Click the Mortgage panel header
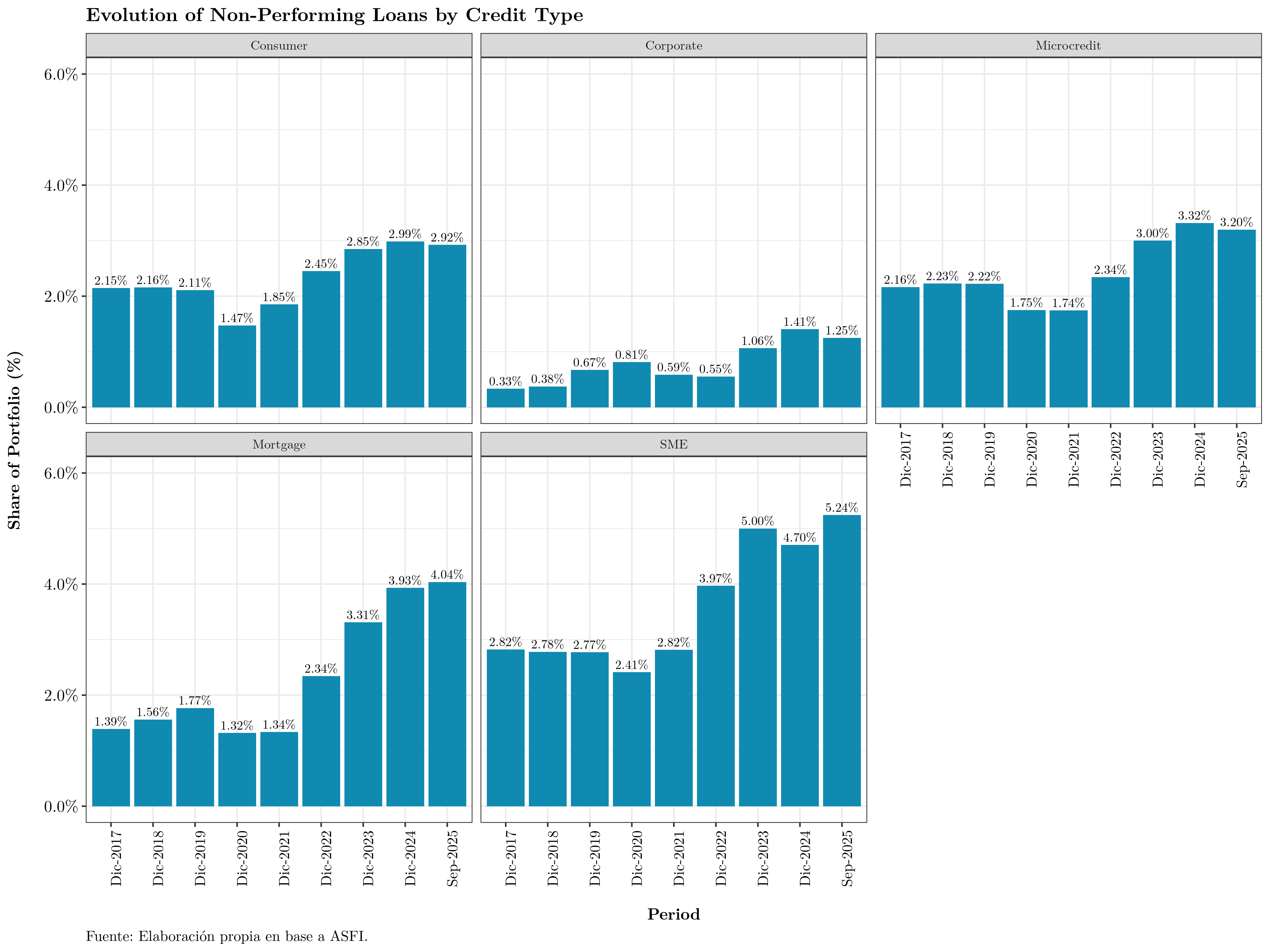 [278, 444]
